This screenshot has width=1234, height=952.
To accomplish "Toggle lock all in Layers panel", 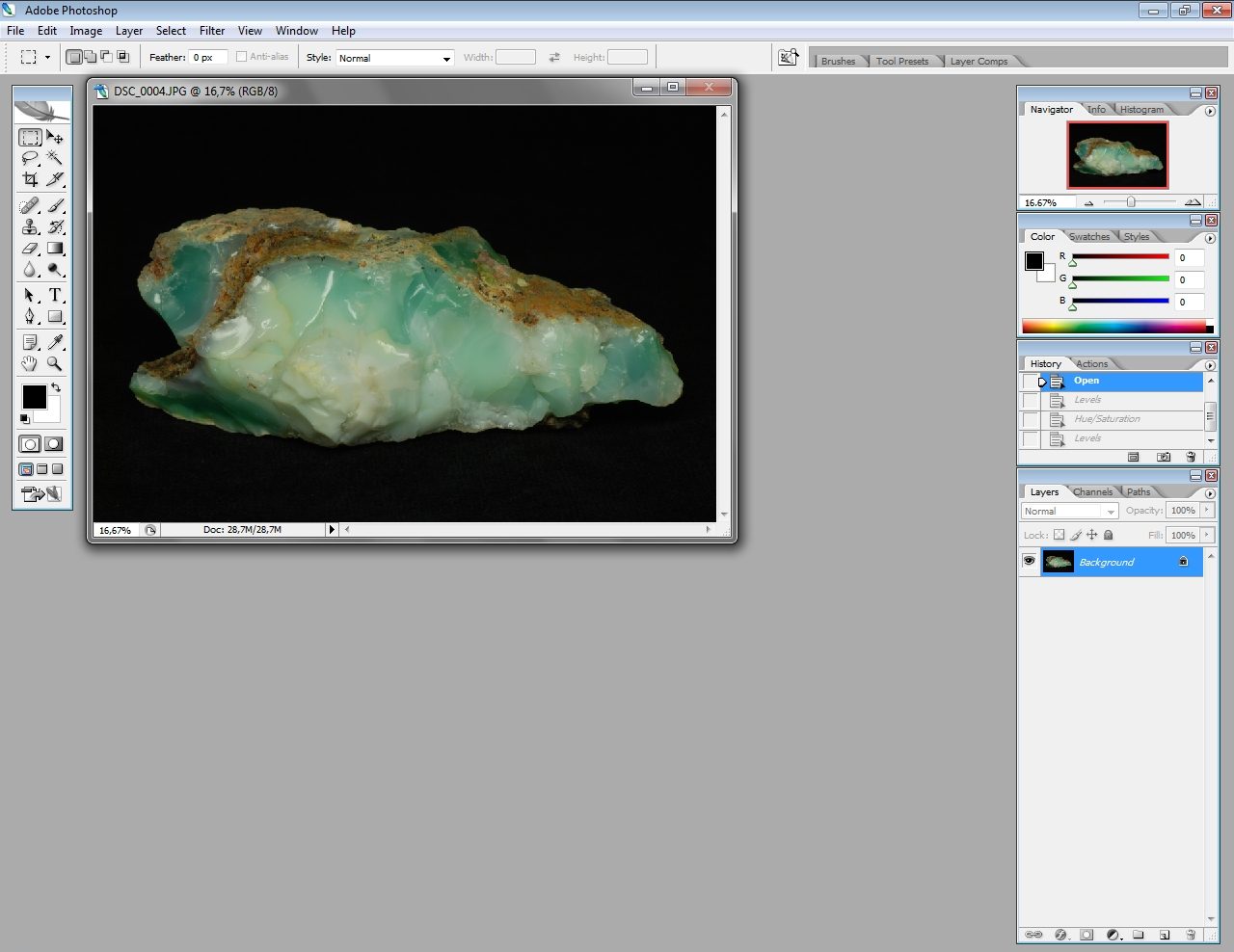I will (x=1109, y=535).
